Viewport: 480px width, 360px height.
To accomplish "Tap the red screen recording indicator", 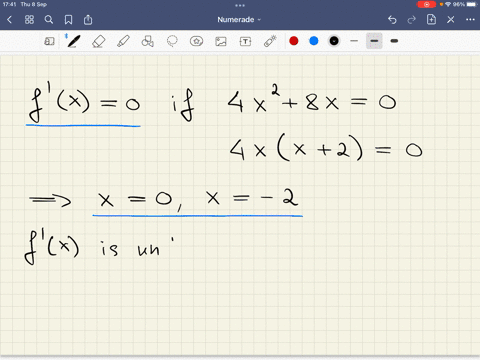I will pos(426,4).
